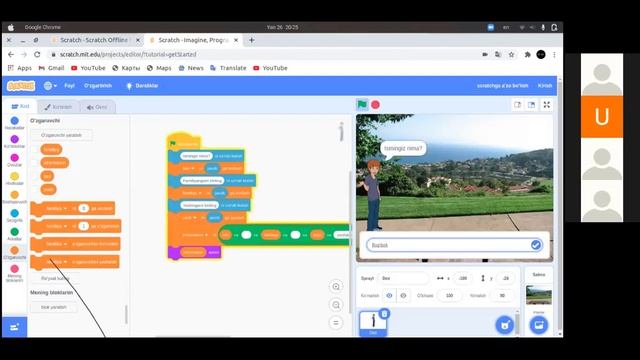This screenshot has height=360, width=640.
Task: Open variable dropdown of the second set block in the script
Action: tap(192, 193)
